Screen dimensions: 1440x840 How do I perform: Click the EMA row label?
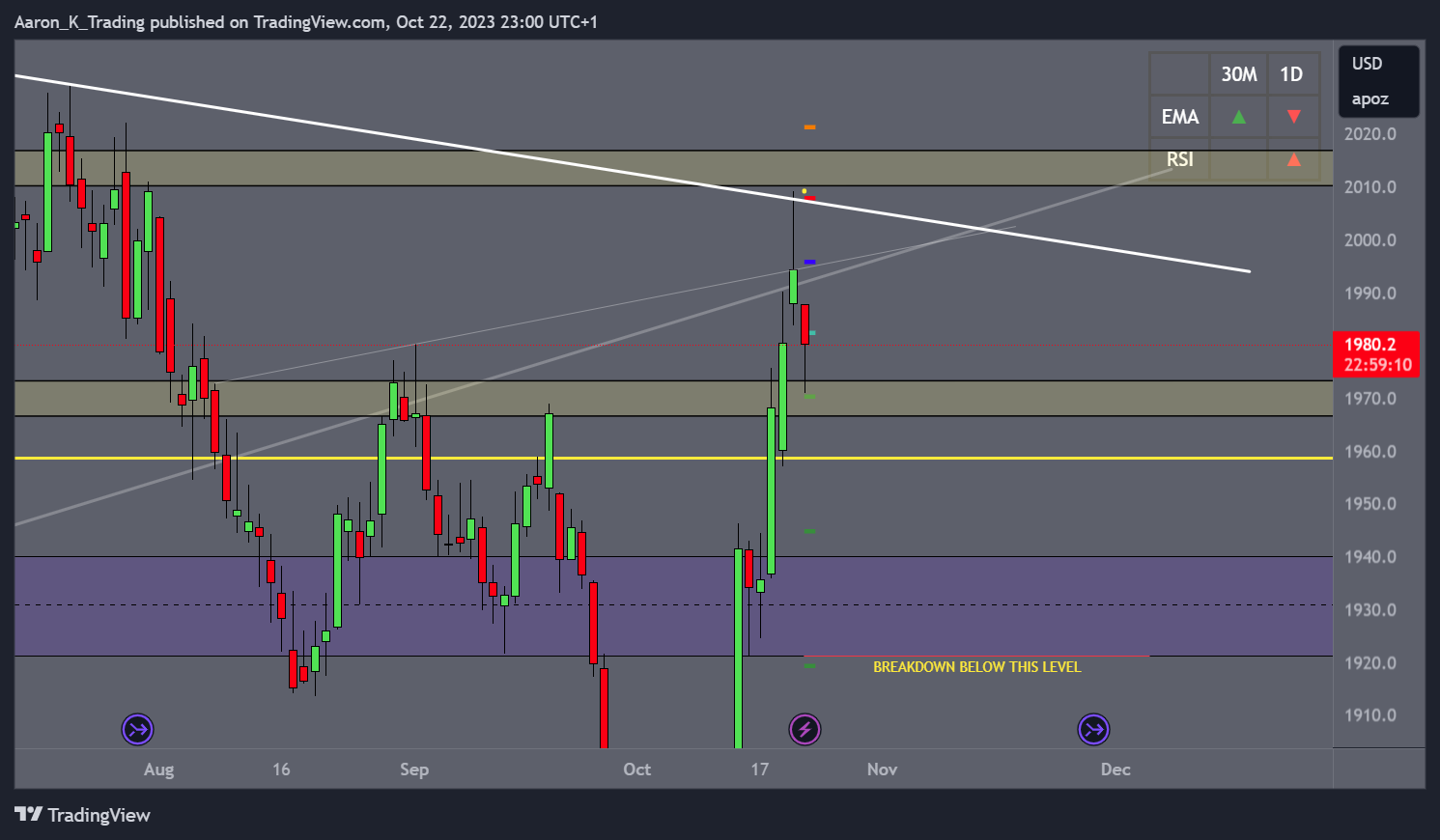1179,117
